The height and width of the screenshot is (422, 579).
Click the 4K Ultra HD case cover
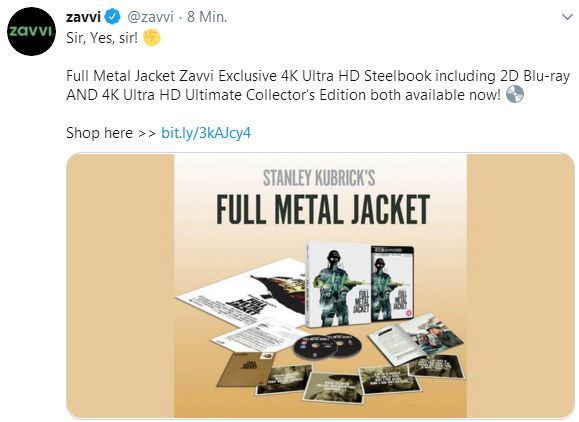point(392,283)
